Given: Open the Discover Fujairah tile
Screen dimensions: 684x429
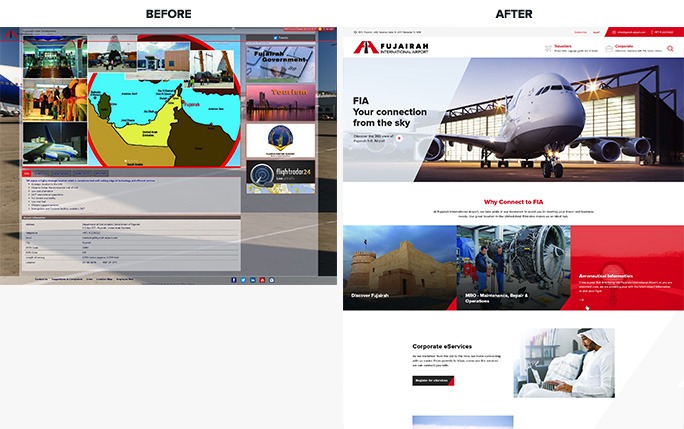Looking at the screenshot, I should click(399, 267).
